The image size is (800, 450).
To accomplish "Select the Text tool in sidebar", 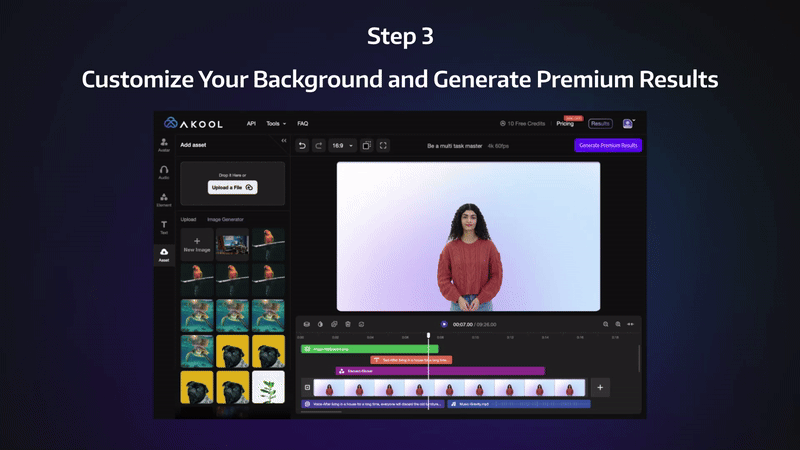I will (164, 228).
